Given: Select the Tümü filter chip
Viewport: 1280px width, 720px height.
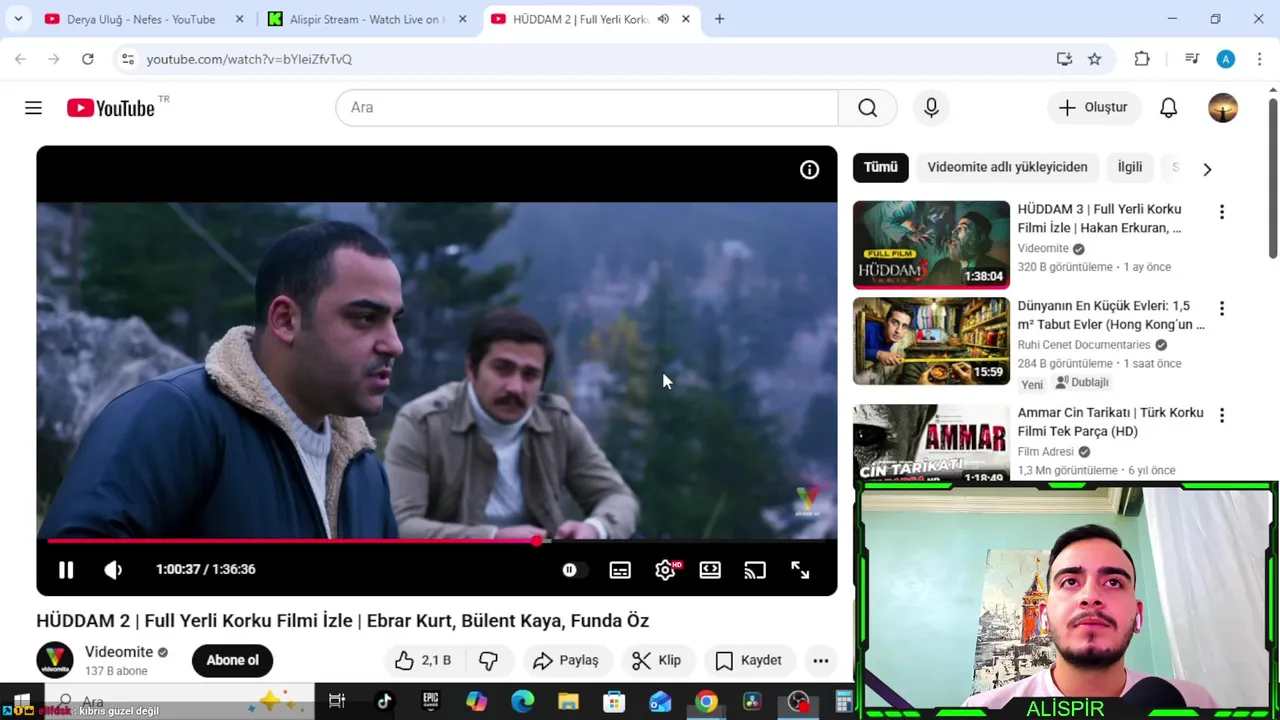Looking at the screenshot, I should 881,167.
